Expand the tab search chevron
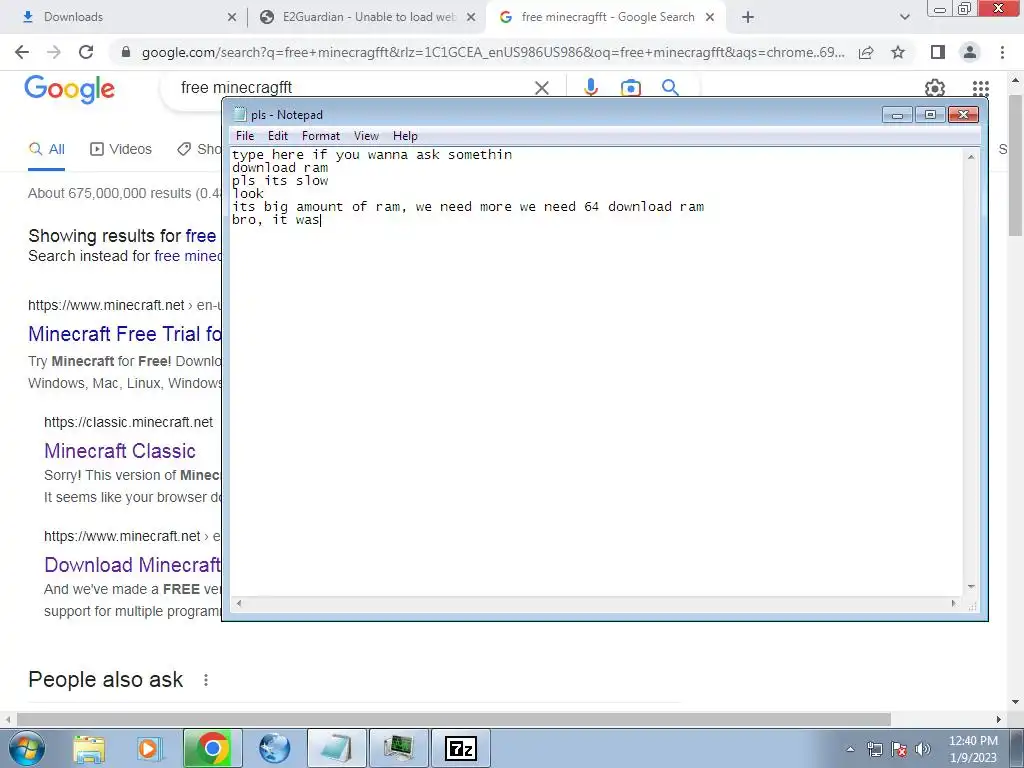1024x768 pixels. 904,17
